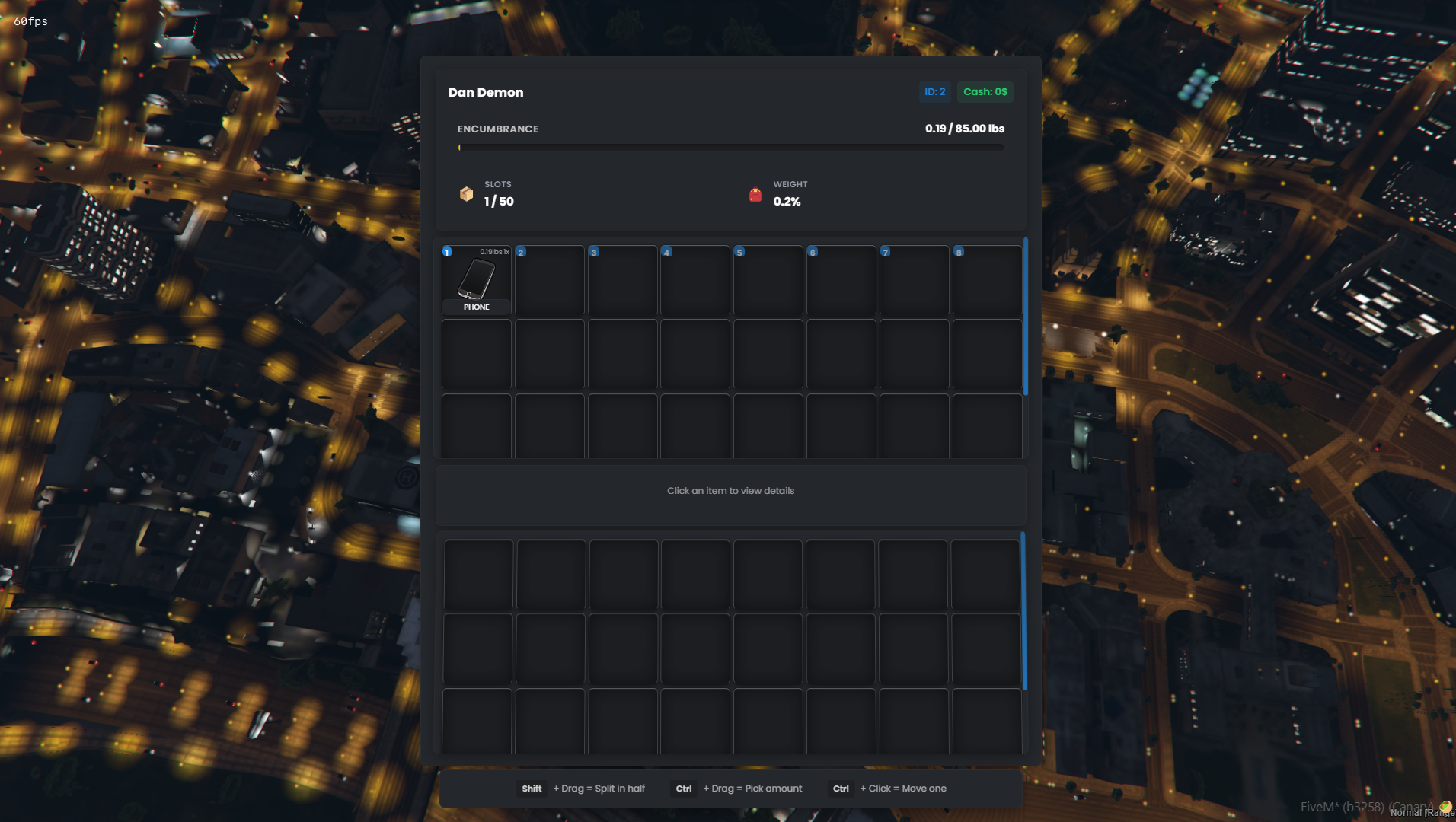Click the cardboard box icon beside SLOTS
Viewport: 1456px width, 822px height.
coord(466,194)
